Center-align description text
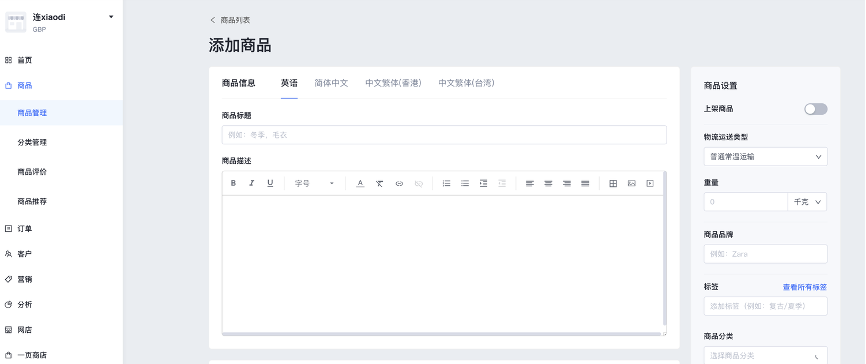Image resolution: width=866 pixels, height=364 pixels. click(x=548, y=183)
